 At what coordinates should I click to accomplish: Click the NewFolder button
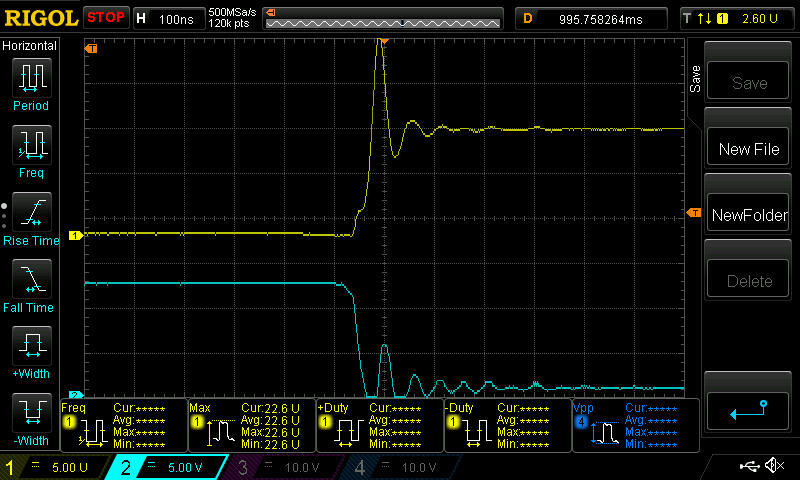tap(748, 213)
